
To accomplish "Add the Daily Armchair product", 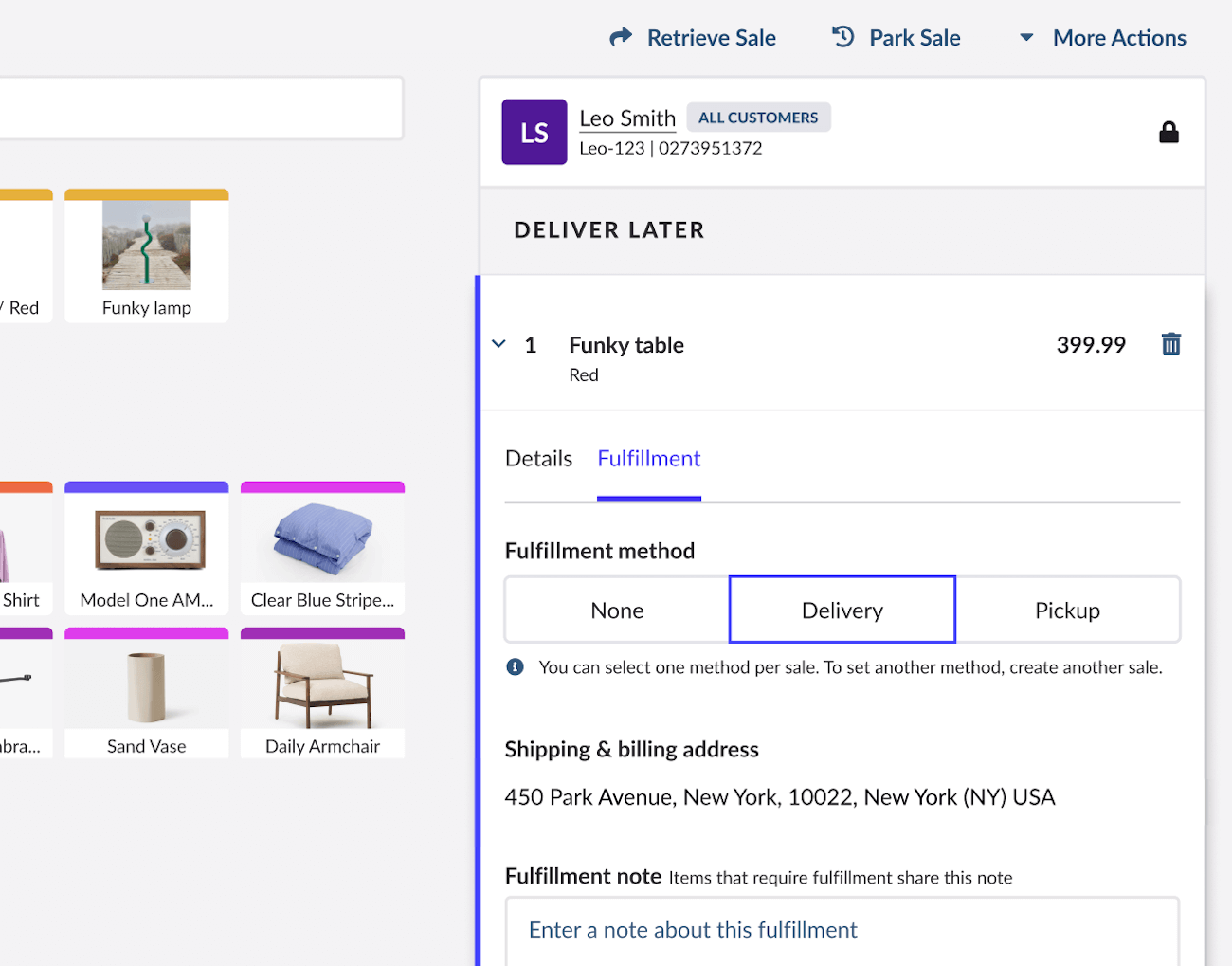I will coord(323,693).
